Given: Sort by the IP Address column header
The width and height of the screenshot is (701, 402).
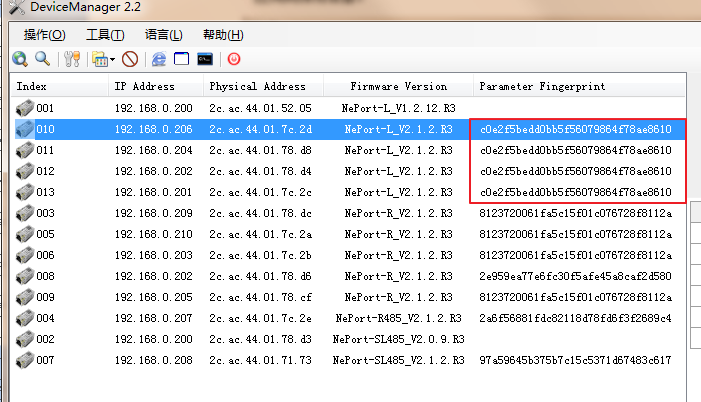Looking at the screenshot, I should click(144, 86).
